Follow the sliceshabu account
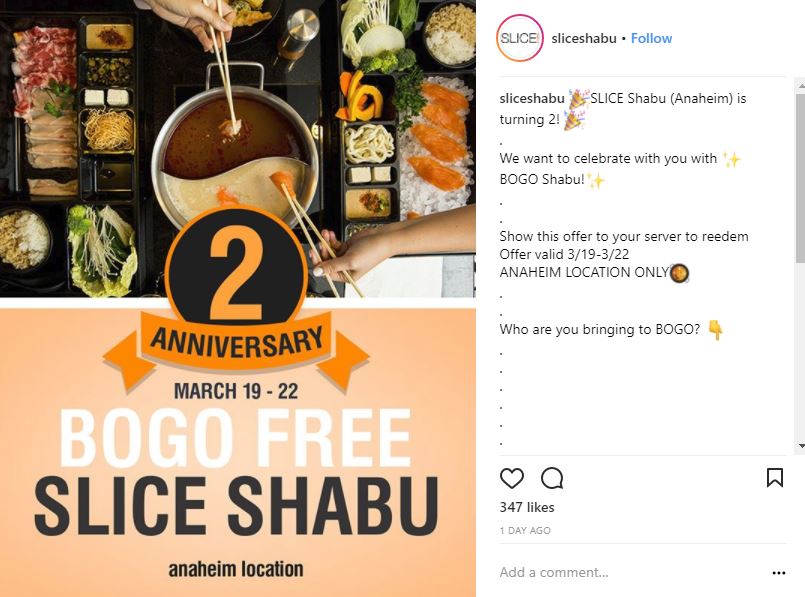Viewport: 805px width, 597px height. [651, 38]
